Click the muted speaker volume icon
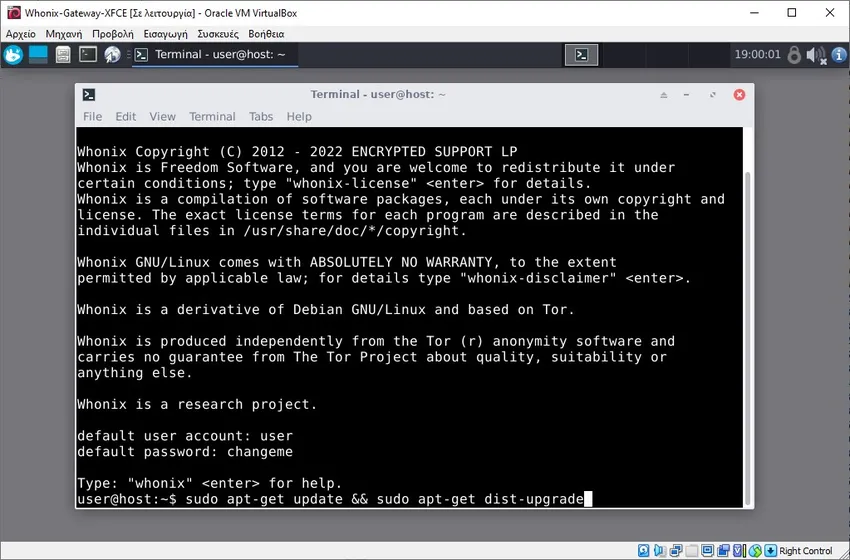This screenshot has height=560, width=850. [816, 55]
